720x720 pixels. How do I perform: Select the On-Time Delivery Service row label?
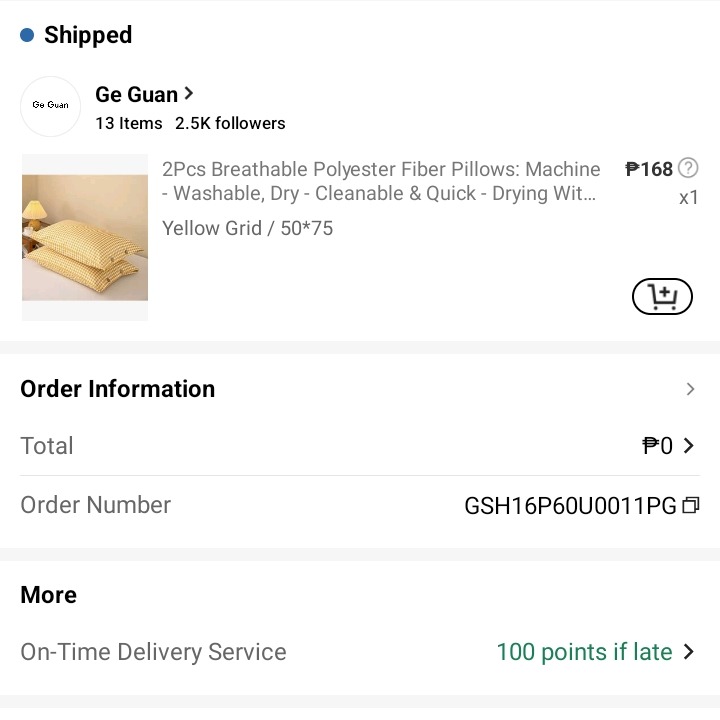click(x=153, y=652)
